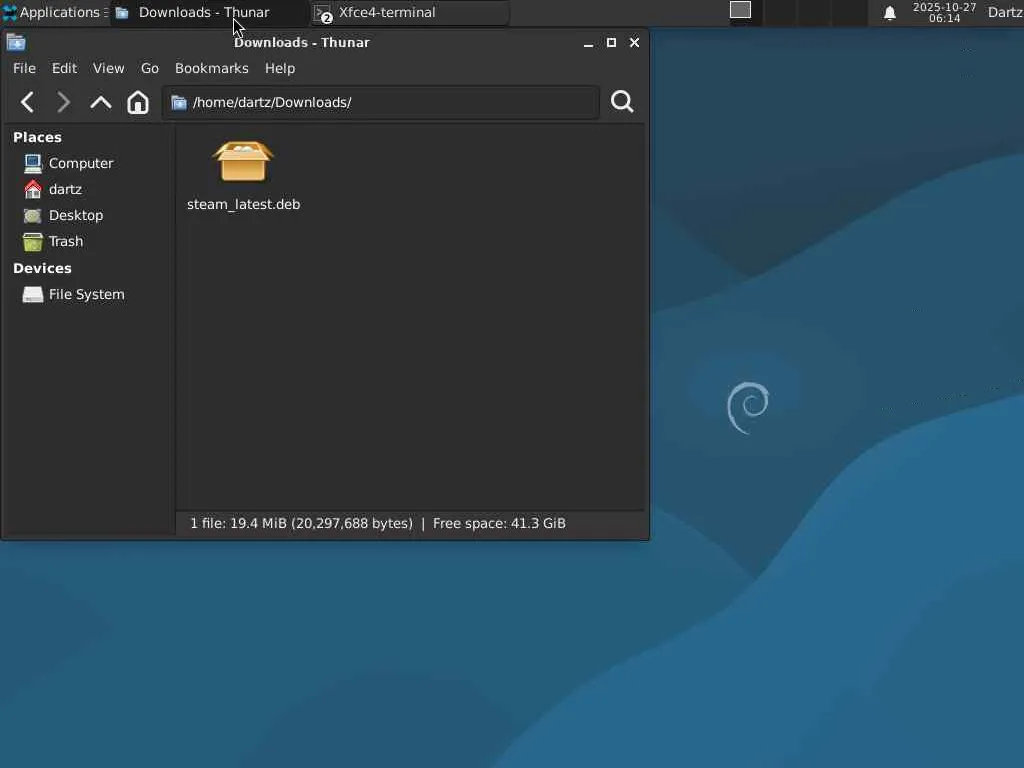Open Computer in Places sidebar
This screenshot has width=1024, height=768.
[69, 163]
